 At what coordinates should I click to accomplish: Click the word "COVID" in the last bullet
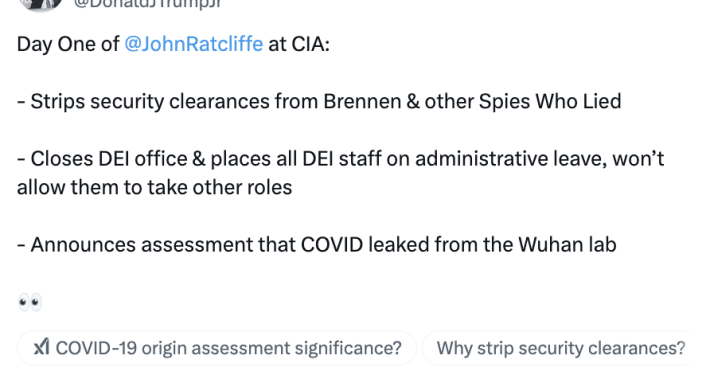332,245
